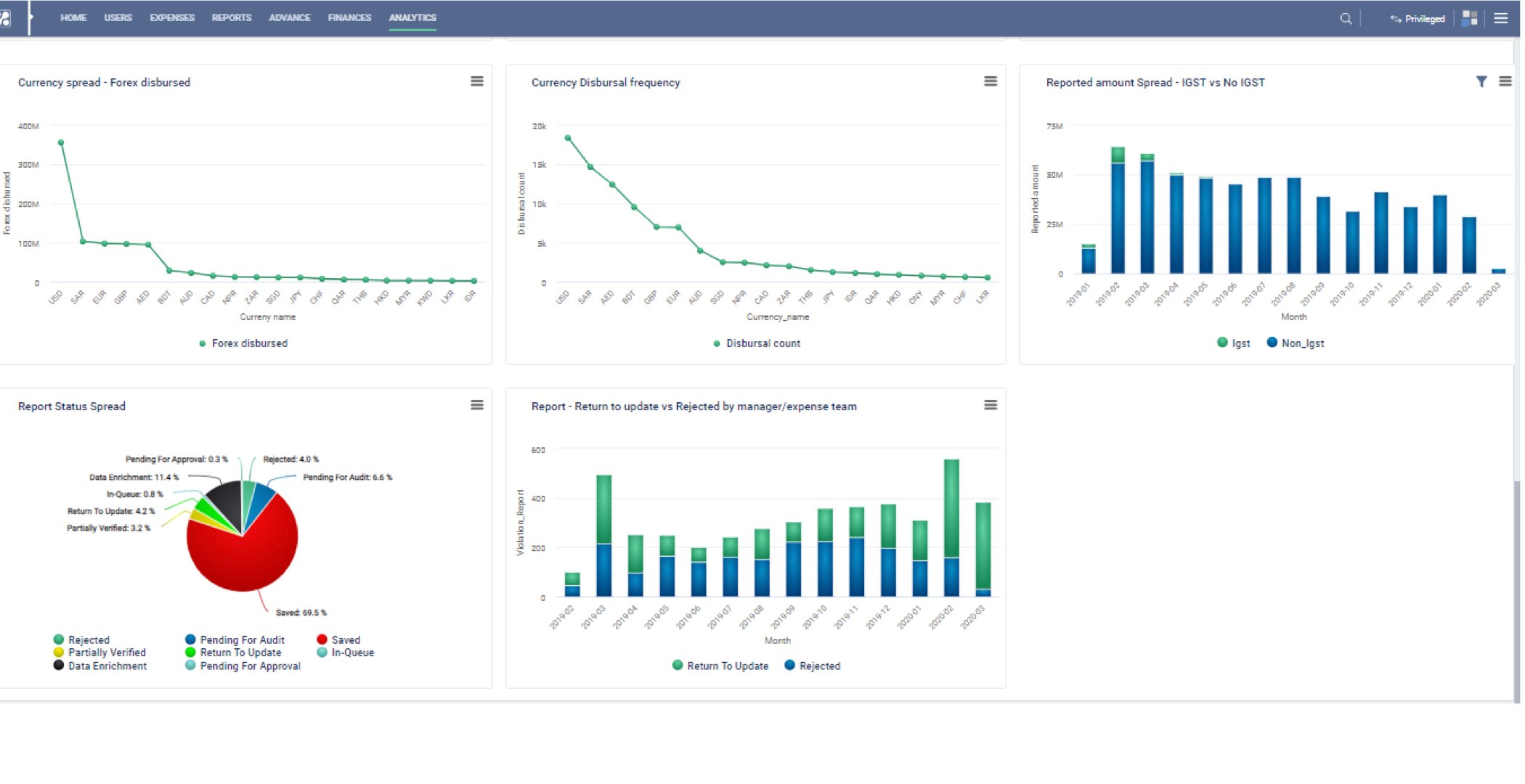Click the 2019-03 bar in the violation report chart
Screen dimensions: 1525x784
tap(603, 536)
